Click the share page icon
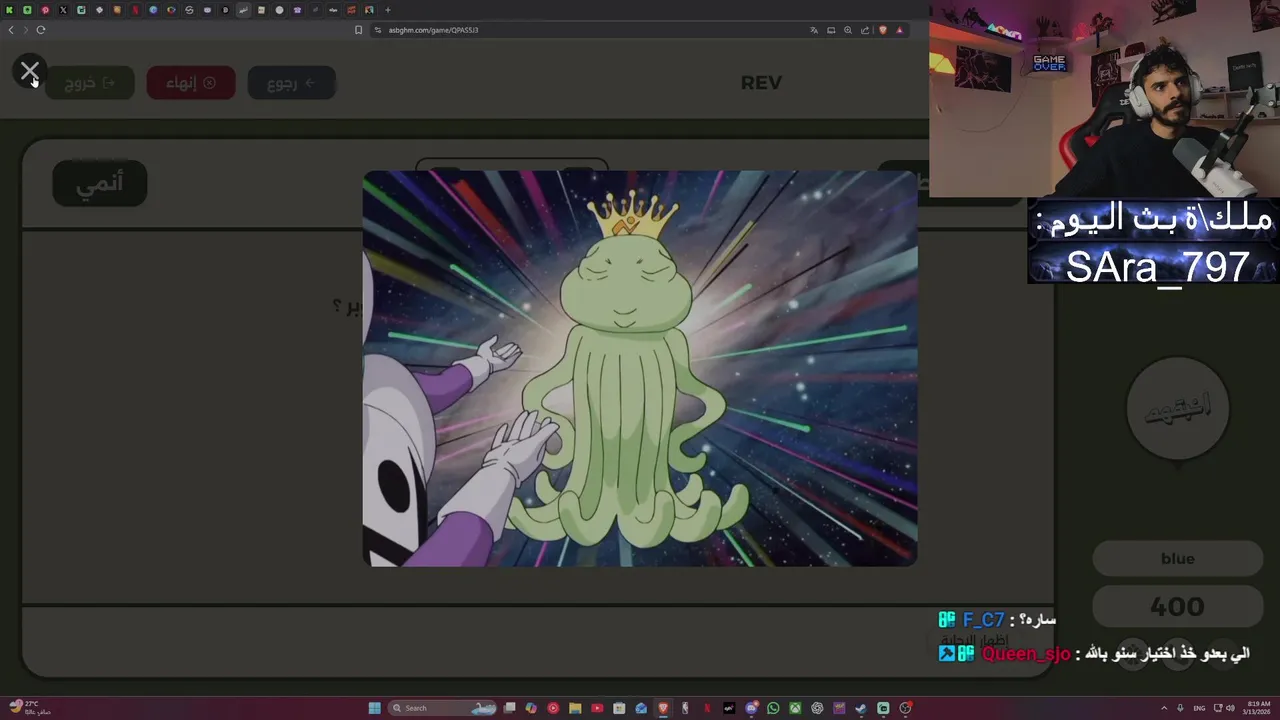Image resolution: width=1280 pixels, height=720 pixels. (x=865, y=30)
